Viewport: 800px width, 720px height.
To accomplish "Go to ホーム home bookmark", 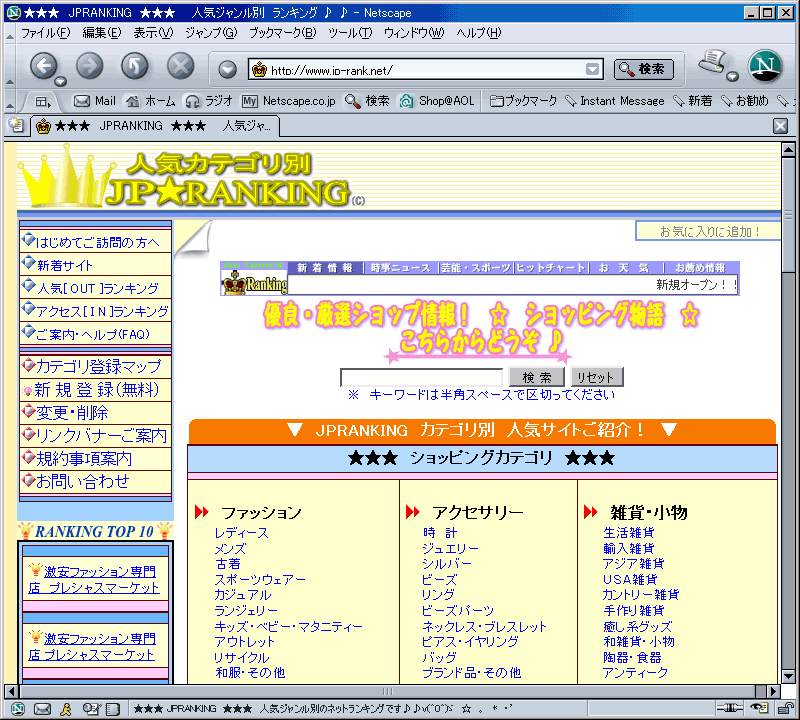I will click(x=151, y=101).
